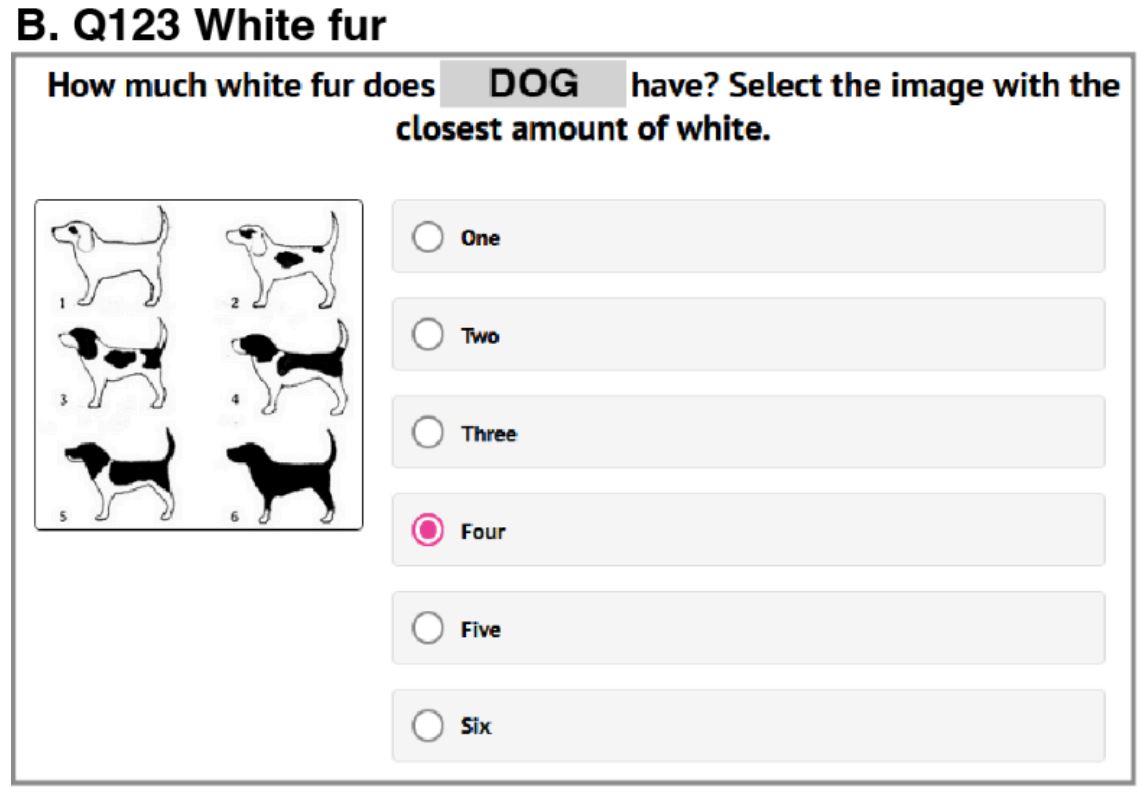Click the "closest amount of white" question text

click(x=583, y=130)
